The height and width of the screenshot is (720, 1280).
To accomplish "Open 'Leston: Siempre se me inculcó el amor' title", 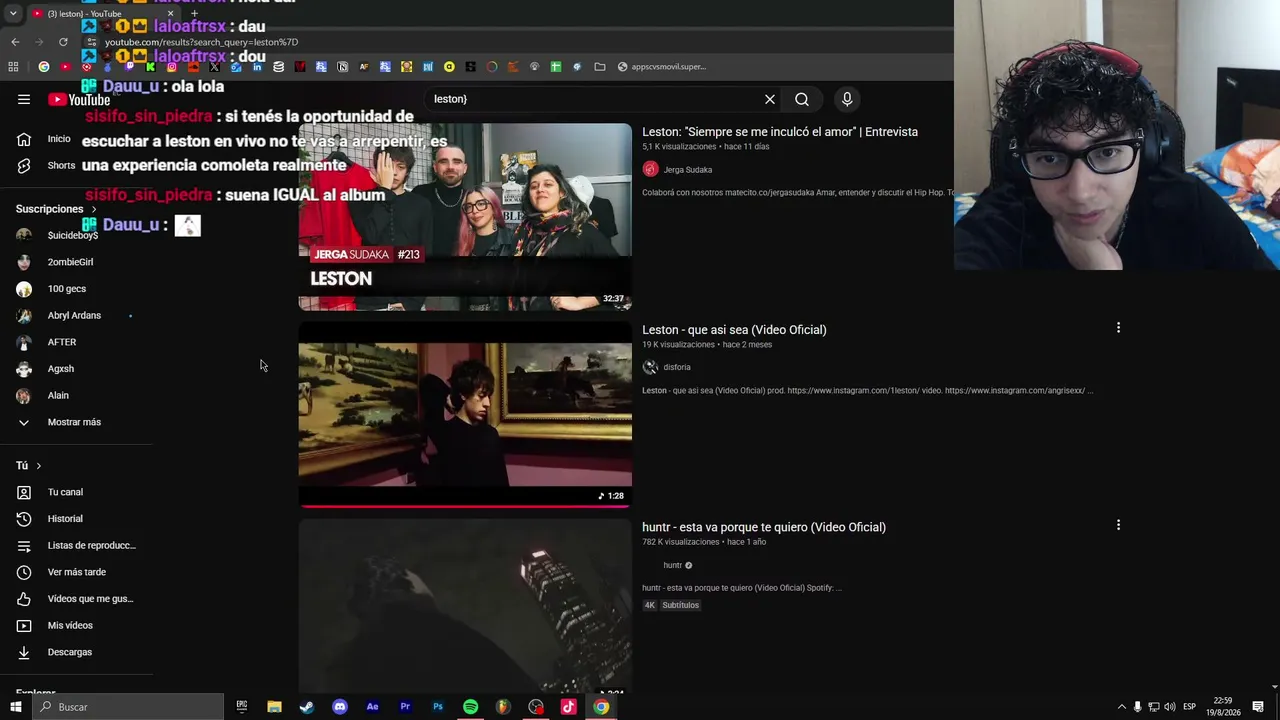I will point(780,132).
